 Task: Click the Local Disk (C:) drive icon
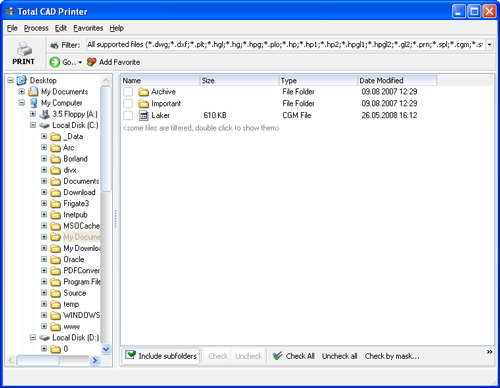[x=44, y=125]
